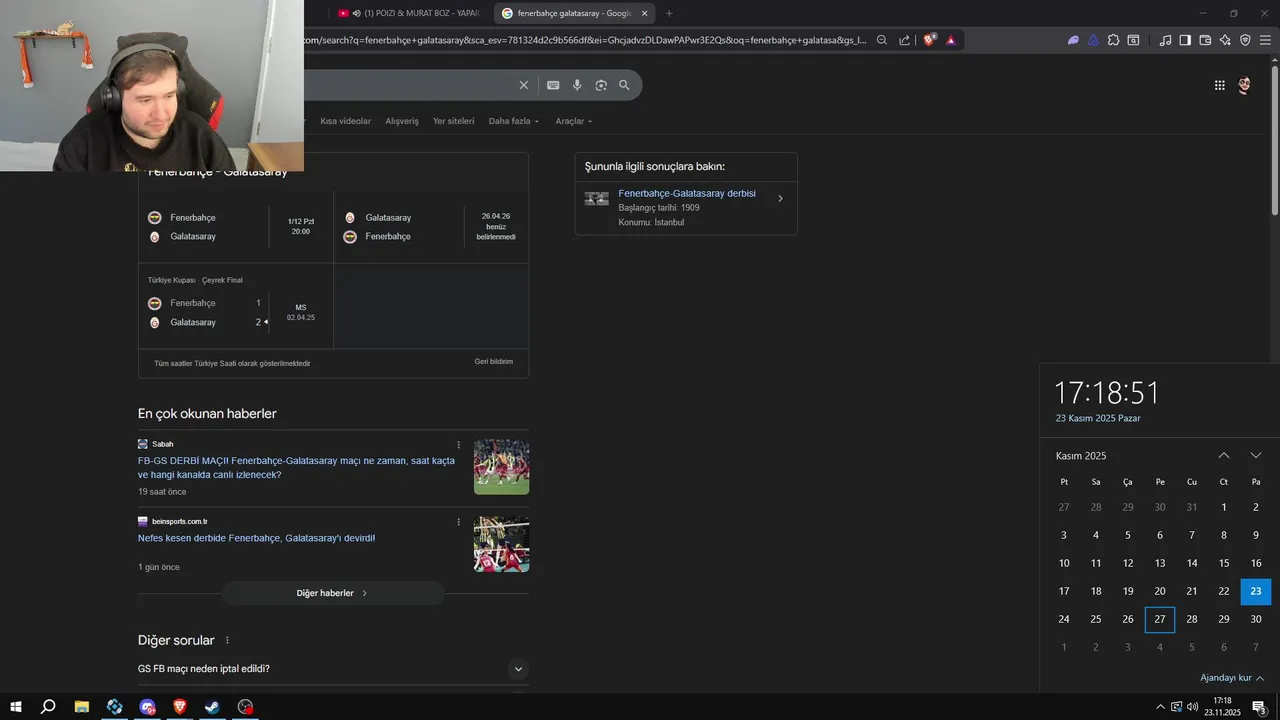Open the three-dot menu for beinsports news
Image resolution: width=1280 pixels, height=720 pixels.
coord(459,521)
